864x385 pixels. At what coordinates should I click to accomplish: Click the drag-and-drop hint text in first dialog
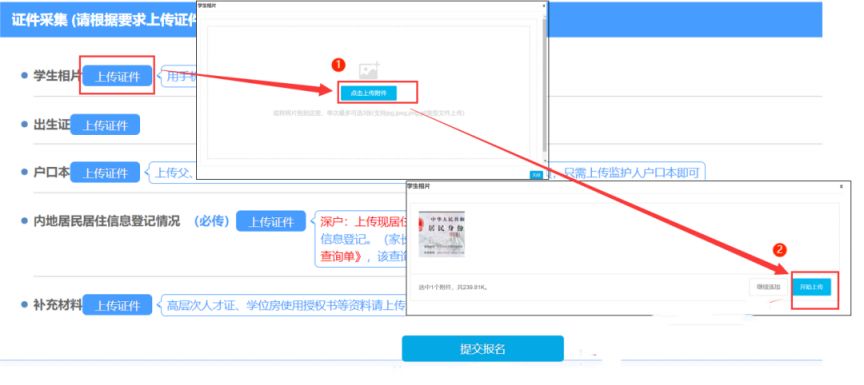pos(369,112)
